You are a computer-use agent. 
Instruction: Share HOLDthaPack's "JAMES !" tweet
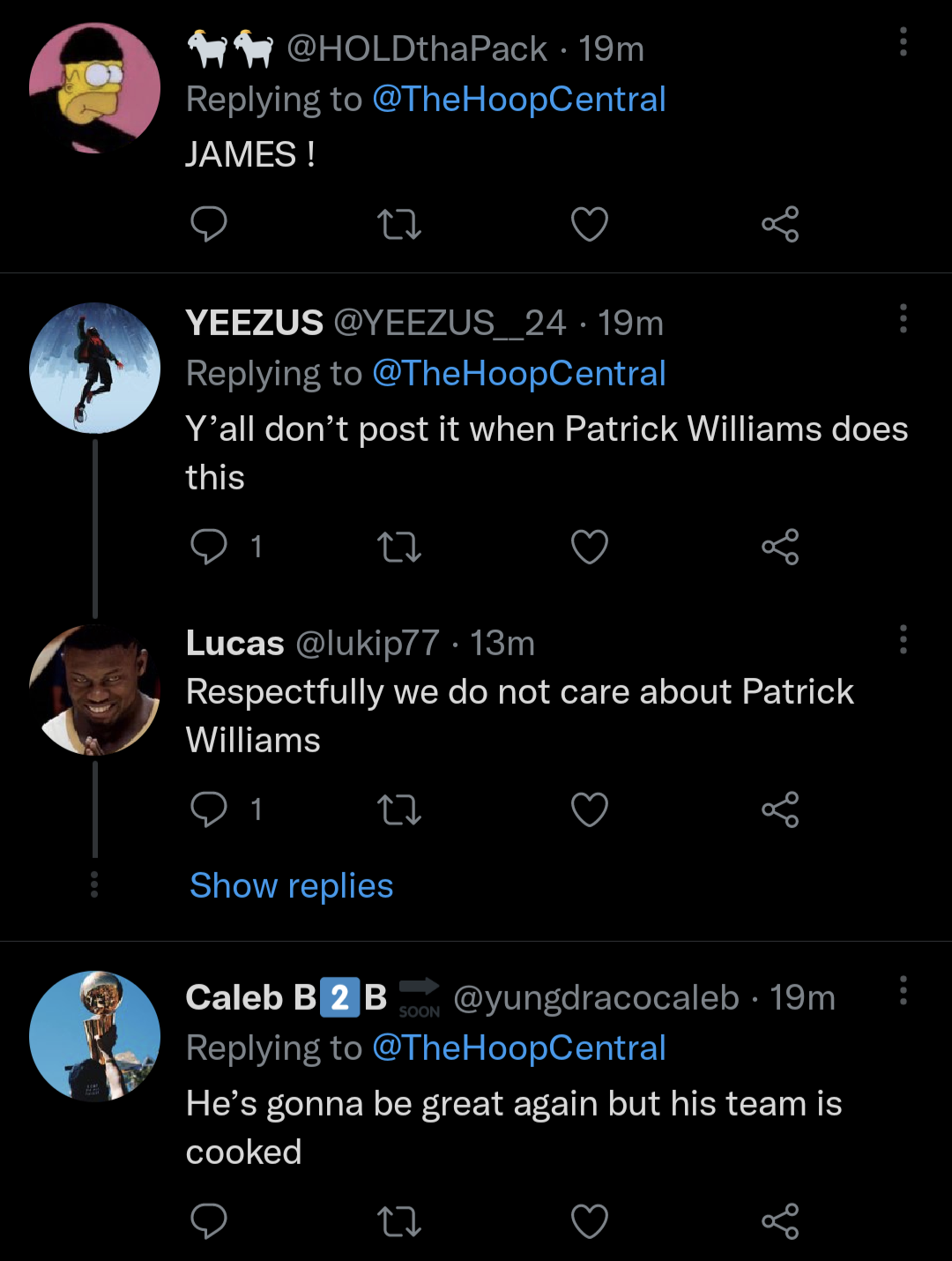coord(780,224)
